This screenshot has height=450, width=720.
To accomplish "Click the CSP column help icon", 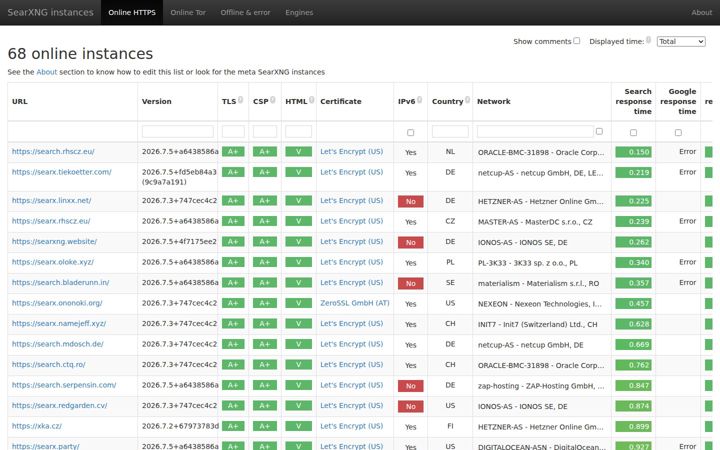I will (272, 100).
